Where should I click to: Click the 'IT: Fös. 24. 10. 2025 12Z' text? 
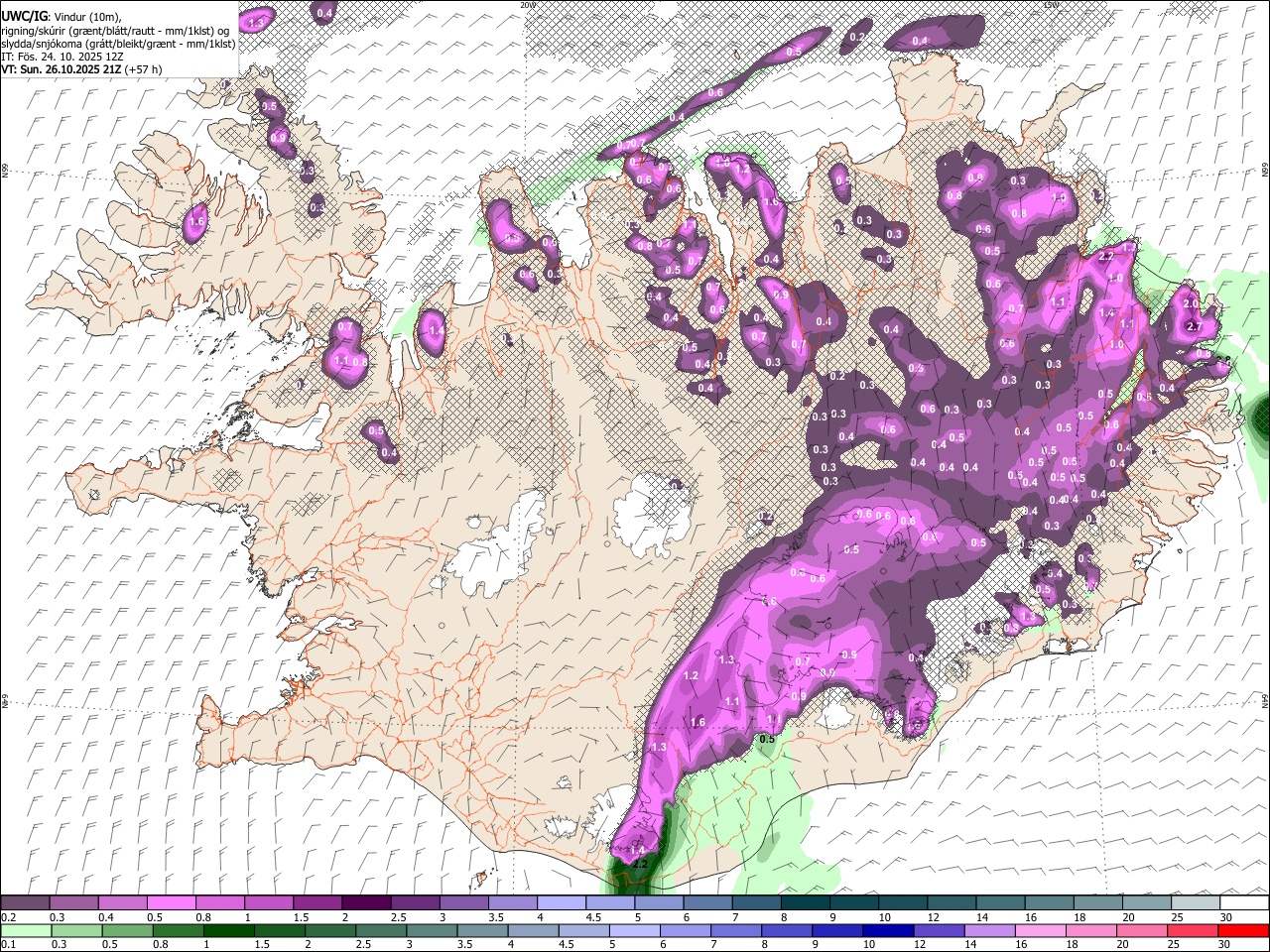(63, 57)
